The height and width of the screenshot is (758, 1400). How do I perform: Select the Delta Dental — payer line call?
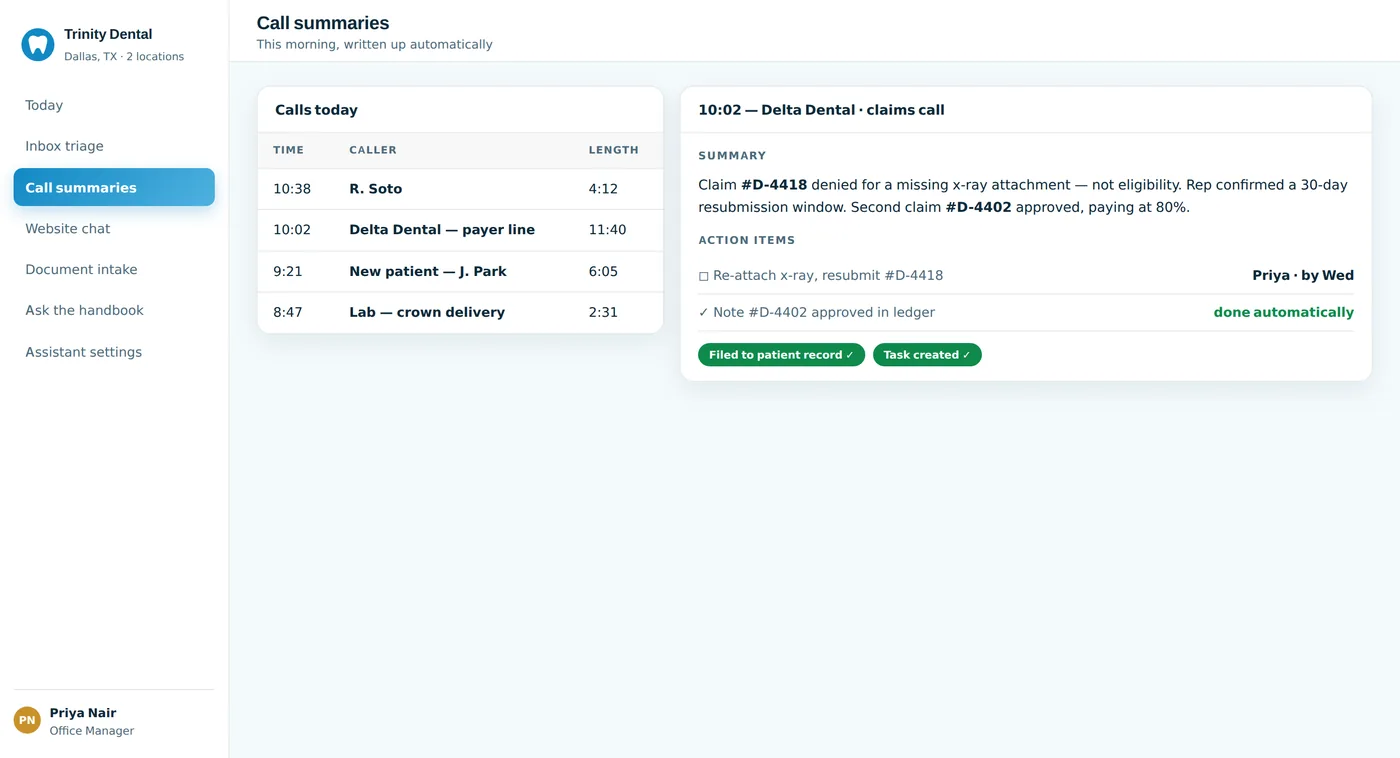click(460, 230)
